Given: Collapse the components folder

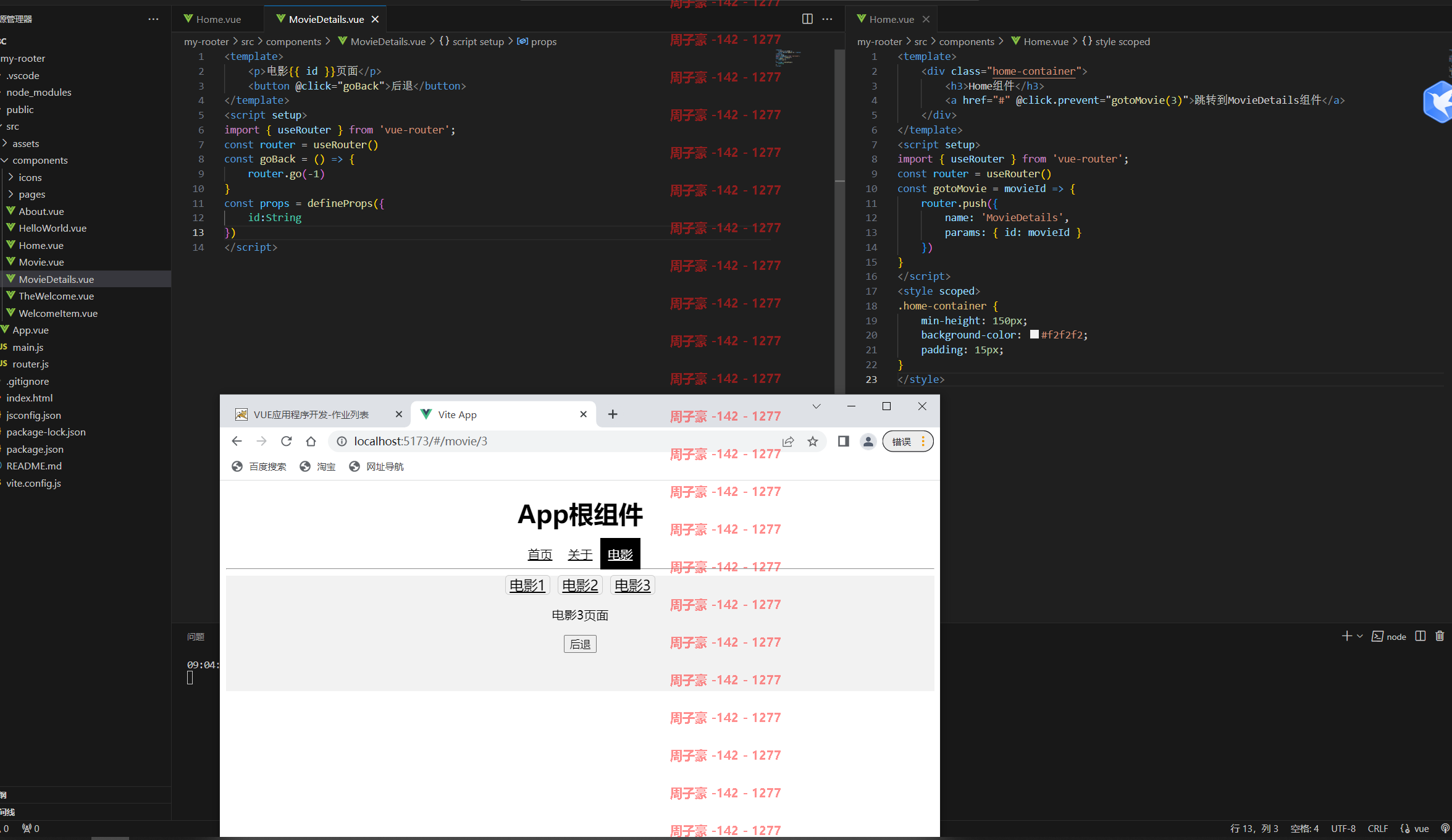Looking at the screenshot, I should [85, 160].
